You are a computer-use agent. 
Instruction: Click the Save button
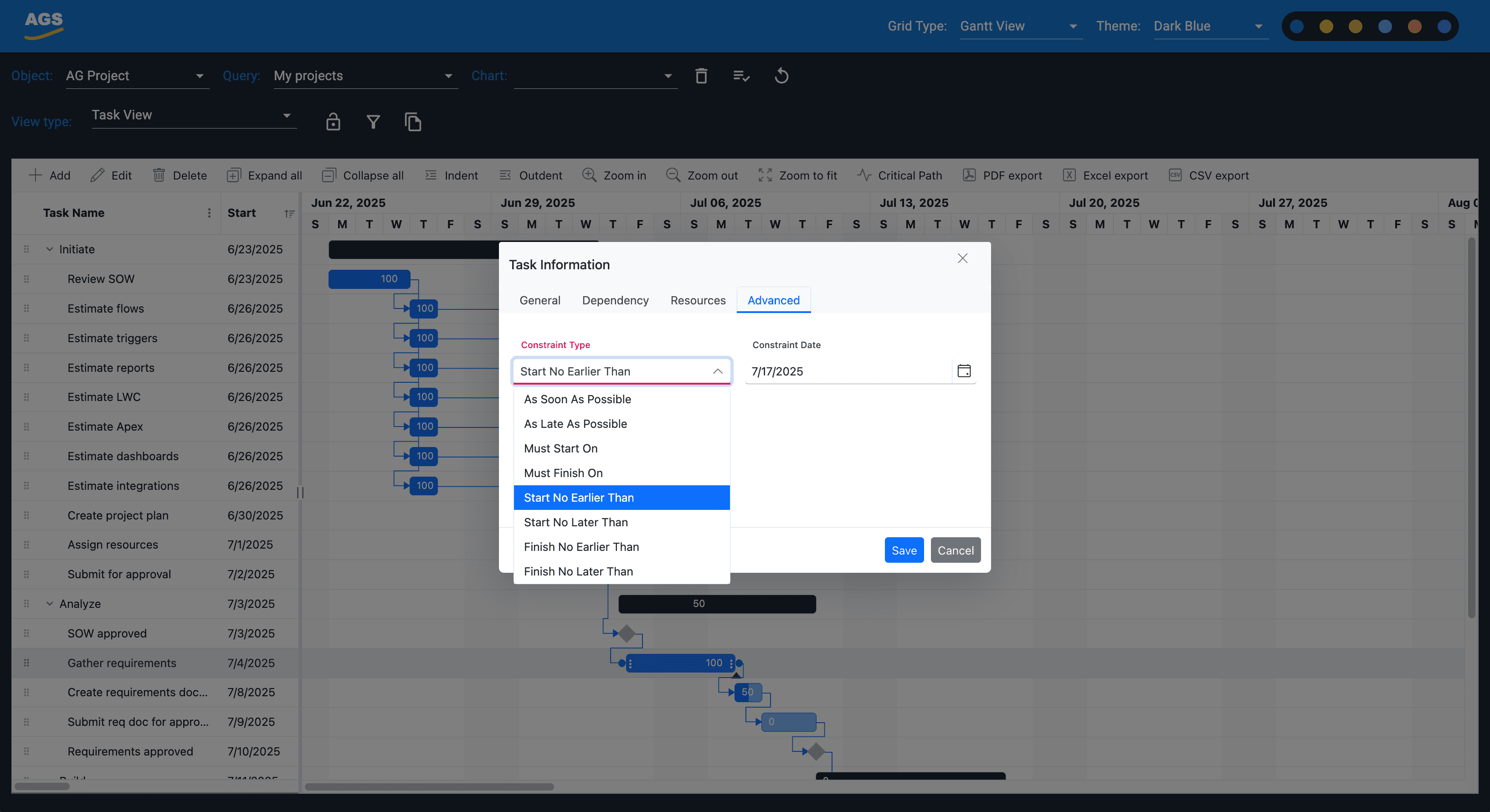tap(904, 550)
